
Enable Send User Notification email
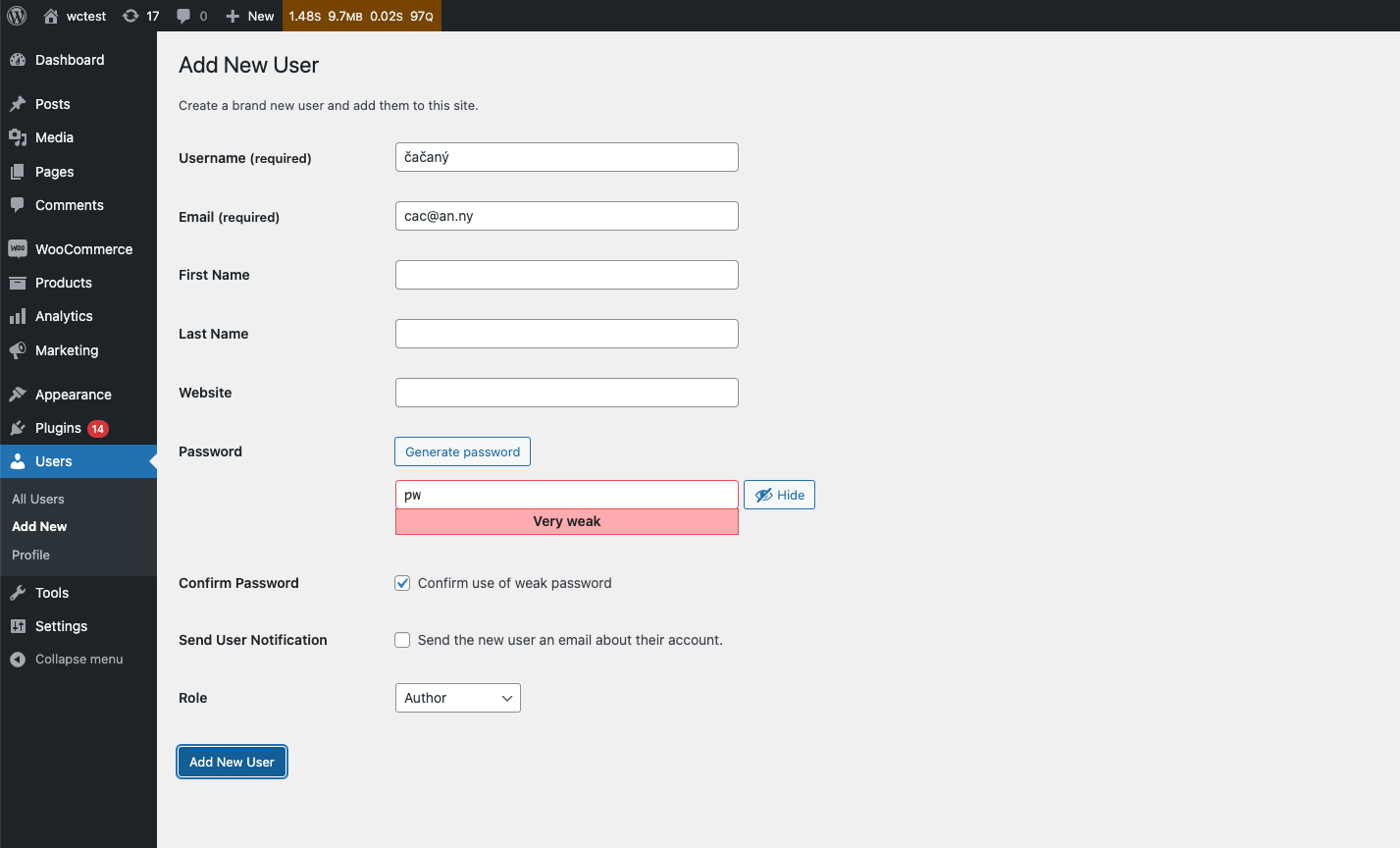(x=402, y=639)
